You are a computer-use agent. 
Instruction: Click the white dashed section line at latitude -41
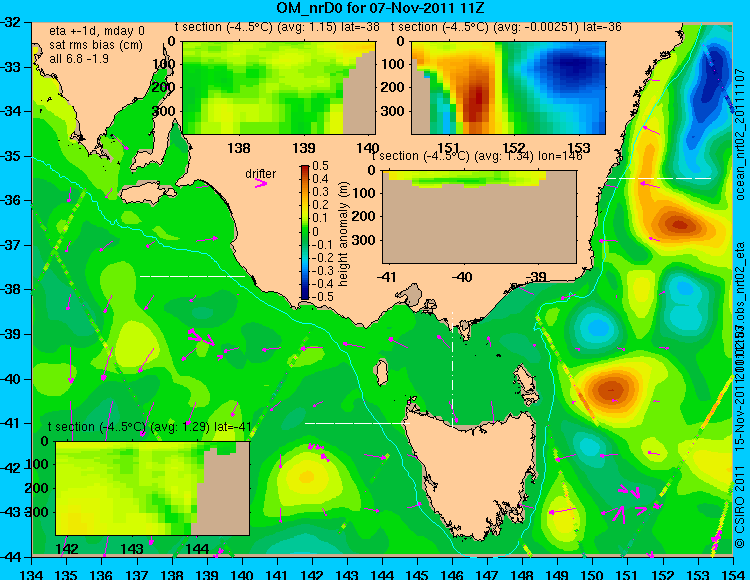[357, 423]
